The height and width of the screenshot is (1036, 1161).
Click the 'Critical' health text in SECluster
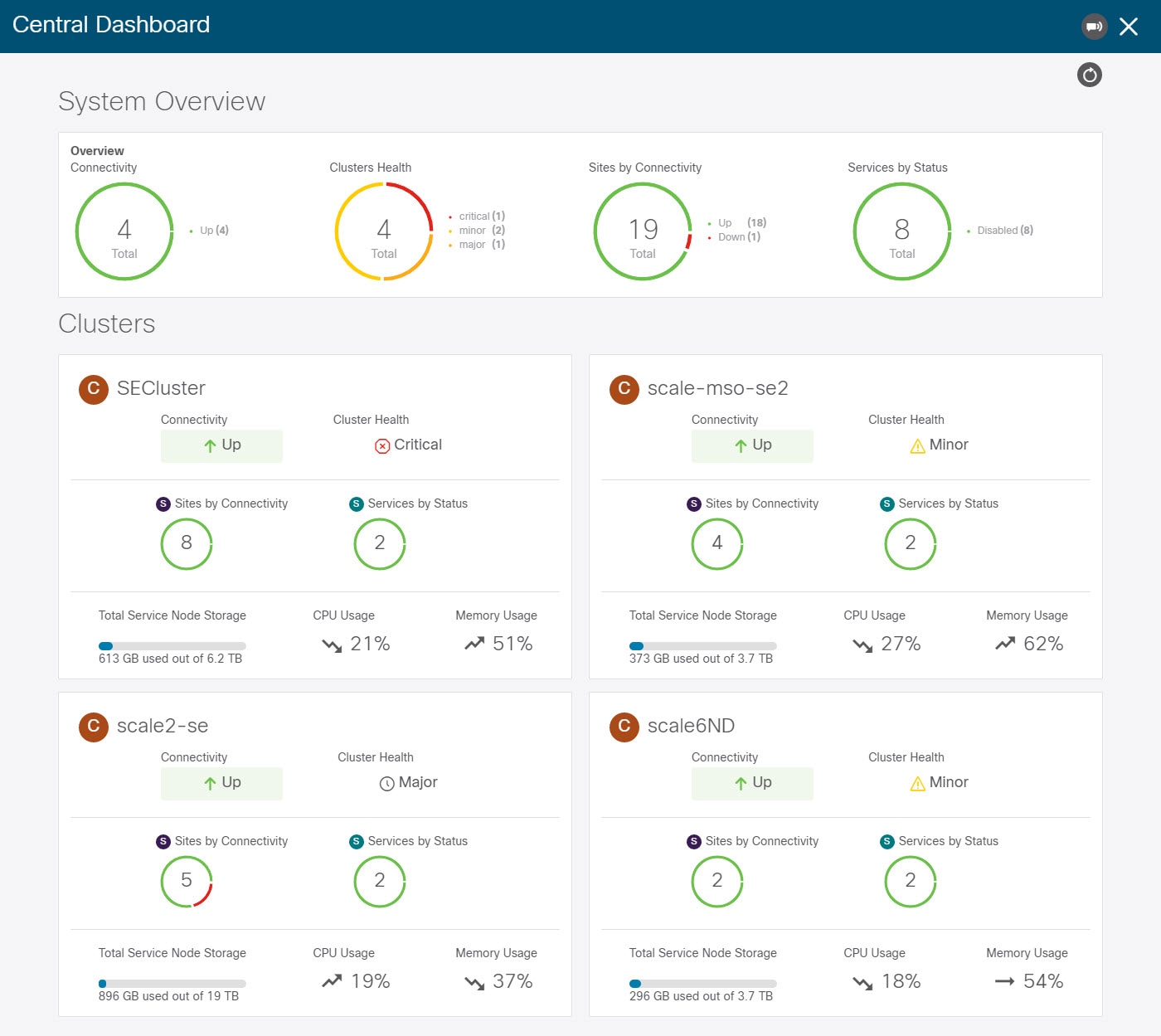tap(418, 445)
